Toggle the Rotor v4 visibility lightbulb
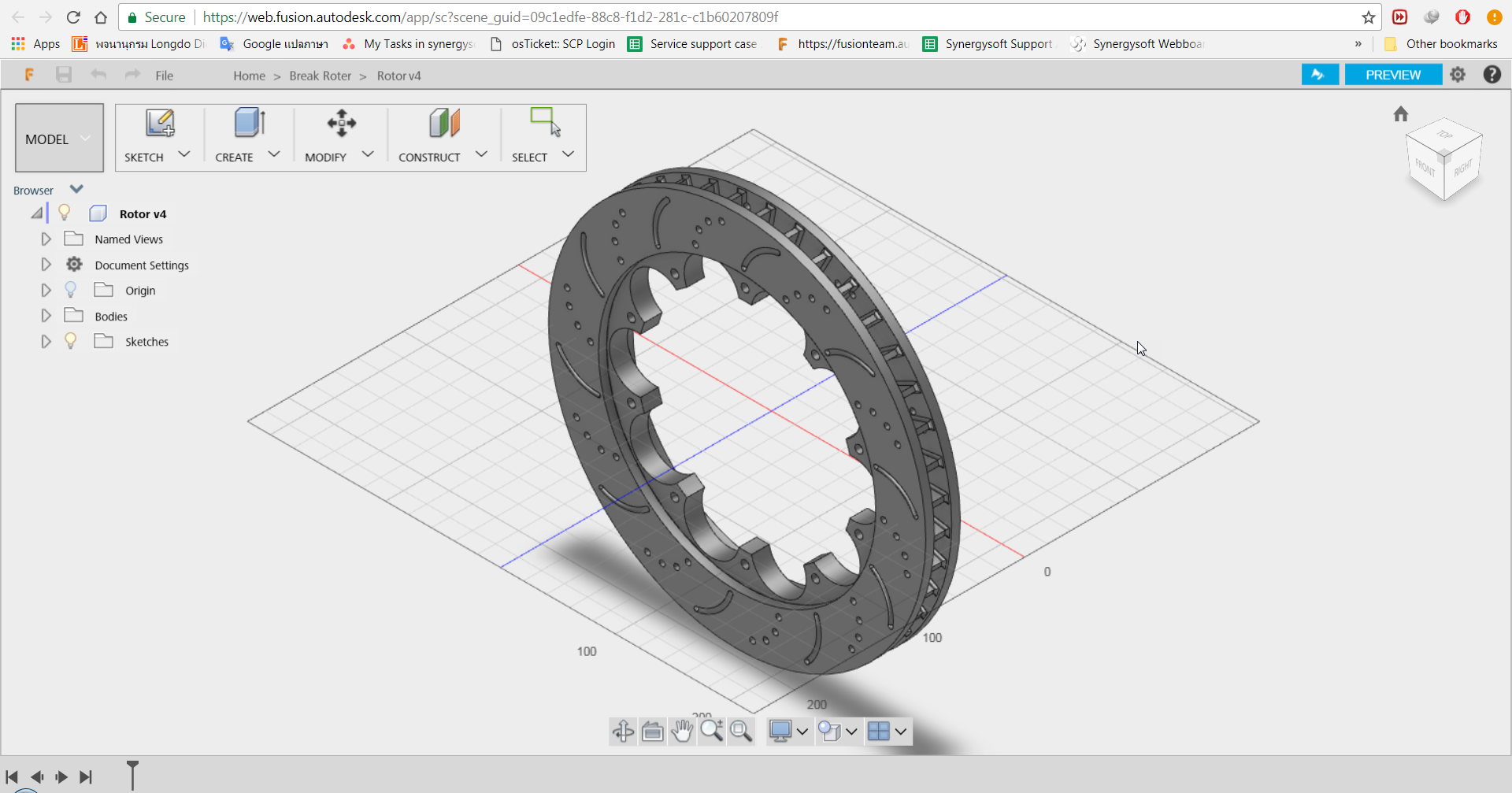Screen dimensions: 1512x793 pos(65,212)
